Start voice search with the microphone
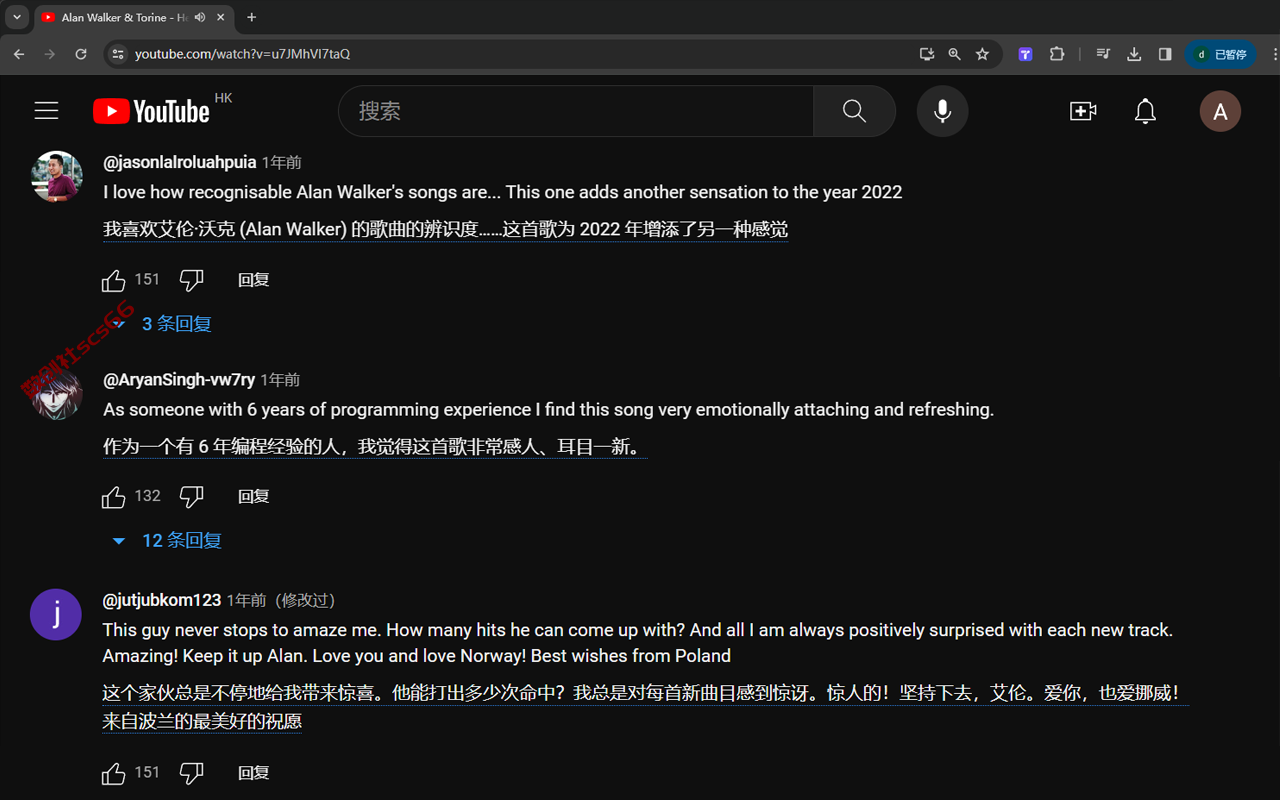Screen dimensions: 1280x800 (x=942, y=111)
